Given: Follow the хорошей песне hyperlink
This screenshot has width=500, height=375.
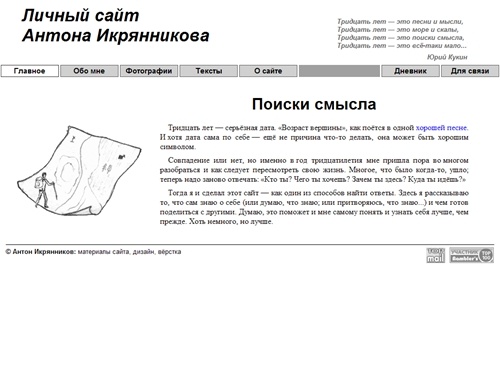Looking at the screenshot, I should pyautogui.click(x=441, y=128).
